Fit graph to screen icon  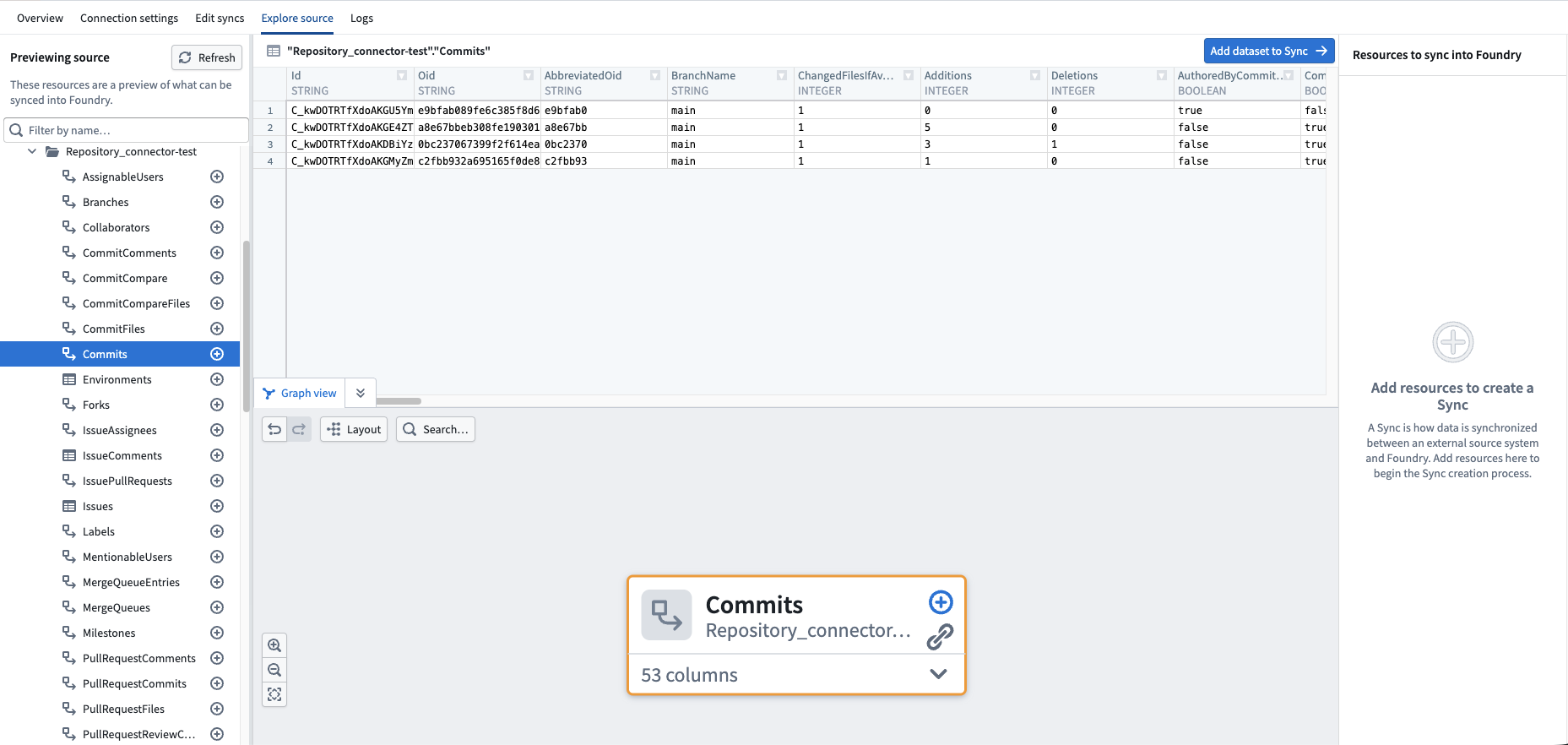click(274, 694)
